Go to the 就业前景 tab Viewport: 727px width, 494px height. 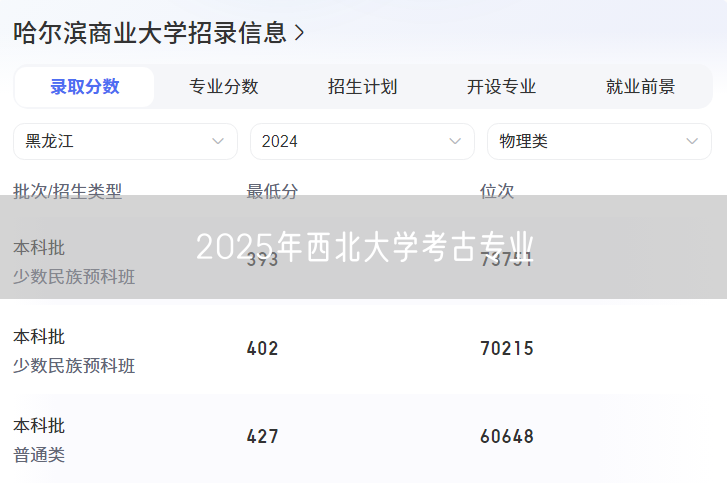point(640,87)
